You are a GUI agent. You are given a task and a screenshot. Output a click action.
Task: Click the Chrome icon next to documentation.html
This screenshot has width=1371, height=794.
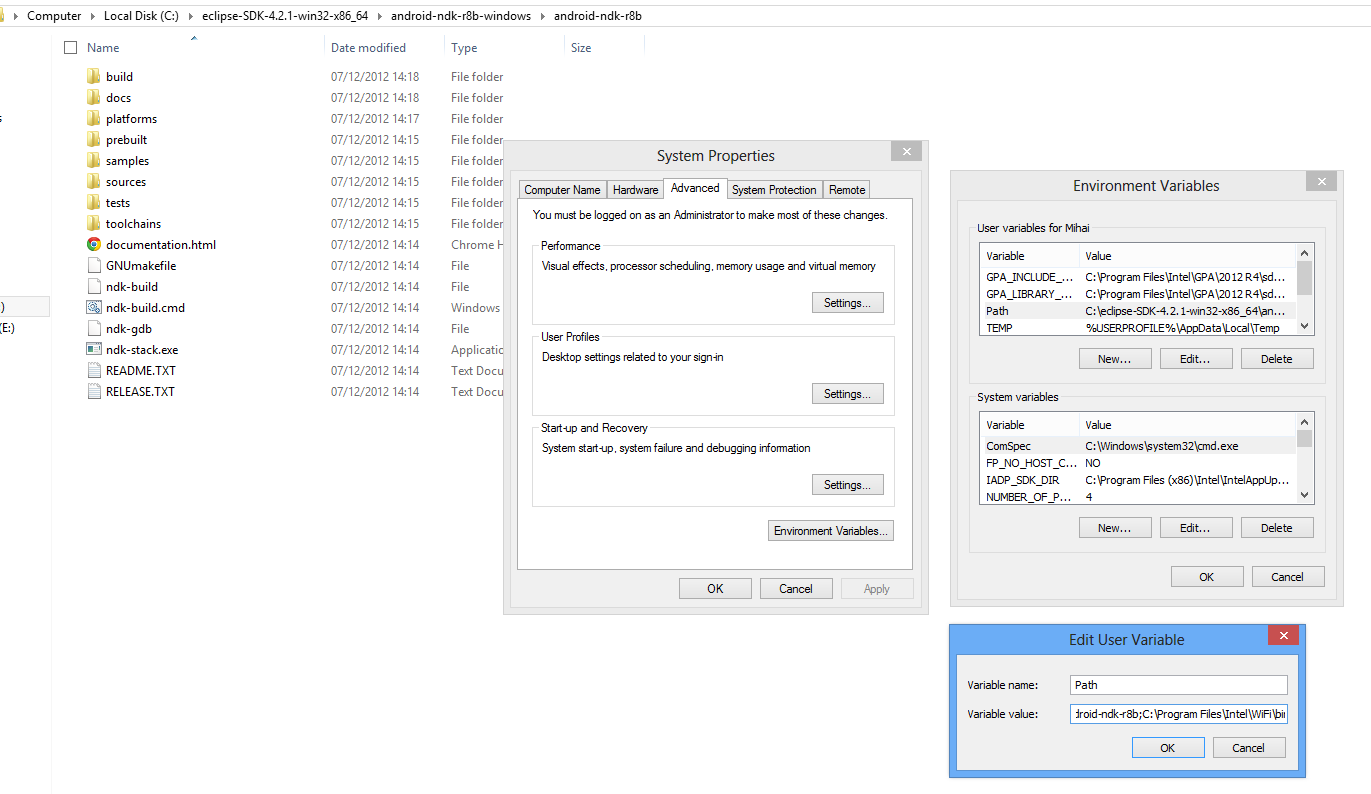pyautogui.click(x=94, y=245)
